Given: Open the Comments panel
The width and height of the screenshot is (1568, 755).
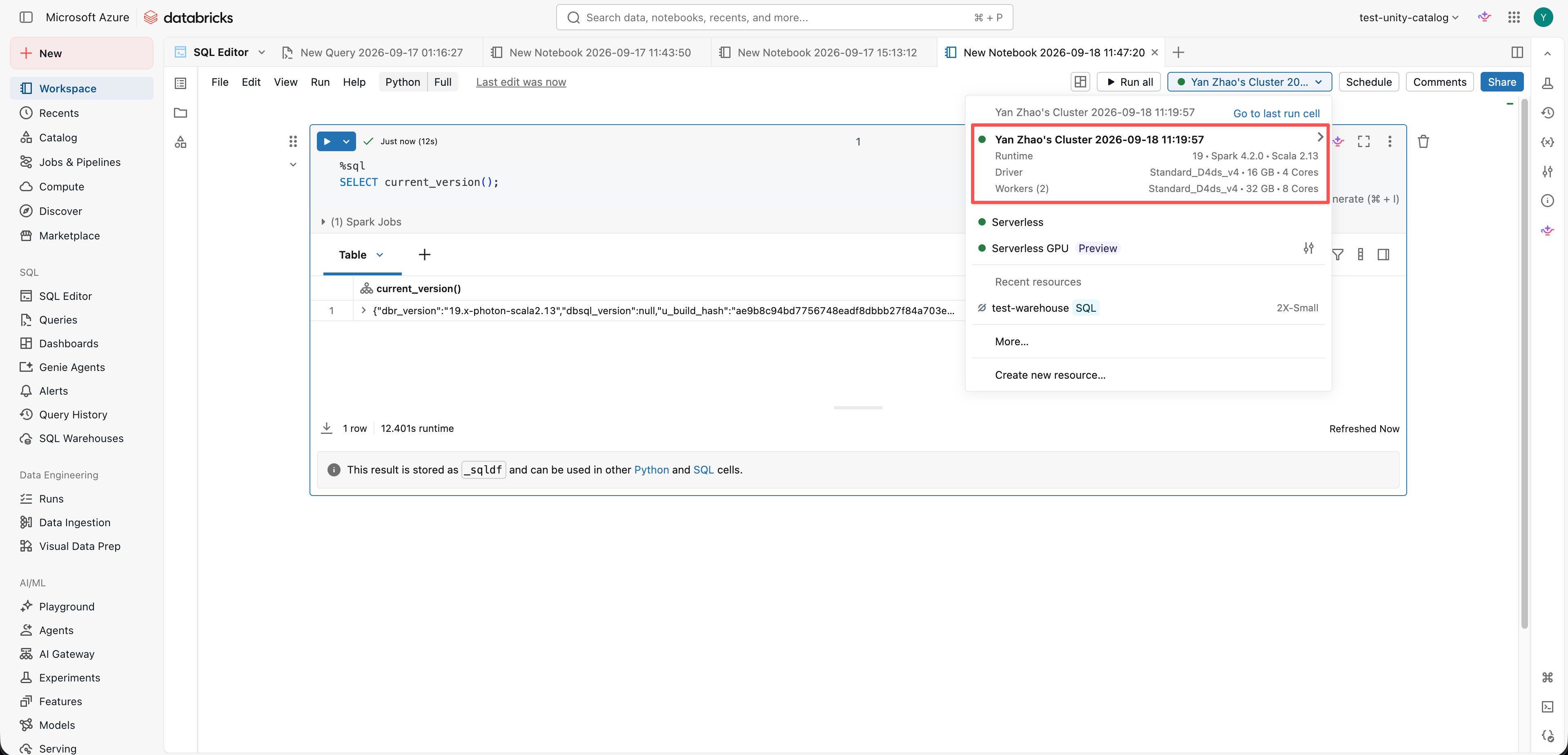Looking at the screenshot, I should point(1439,82).
